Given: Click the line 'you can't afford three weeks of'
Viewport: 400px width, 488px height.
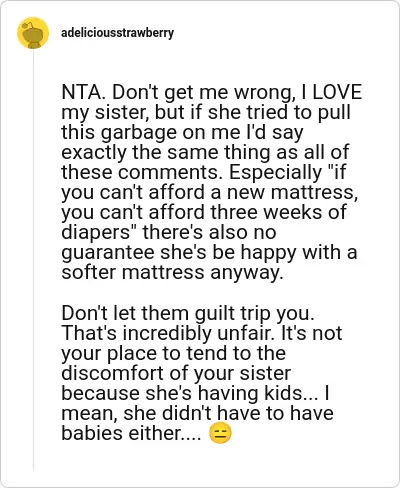Looking at the screenshot, I should 204,212.
